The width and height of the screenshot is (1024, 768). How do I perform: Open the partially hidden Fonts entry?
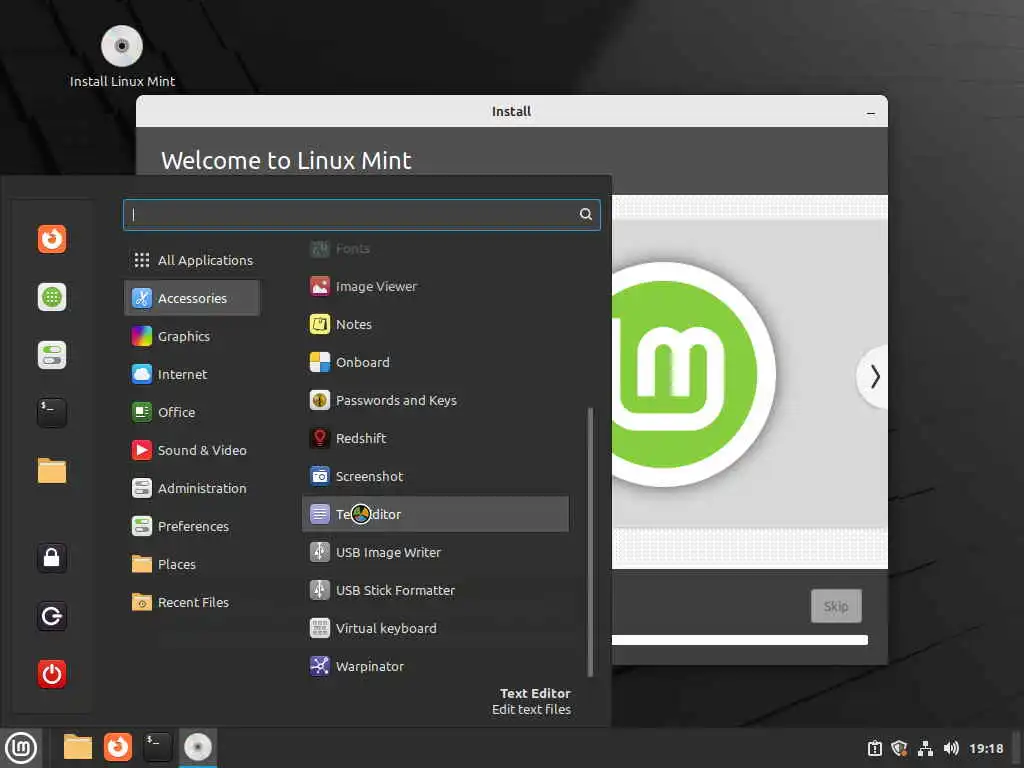(x=435, y=249)
